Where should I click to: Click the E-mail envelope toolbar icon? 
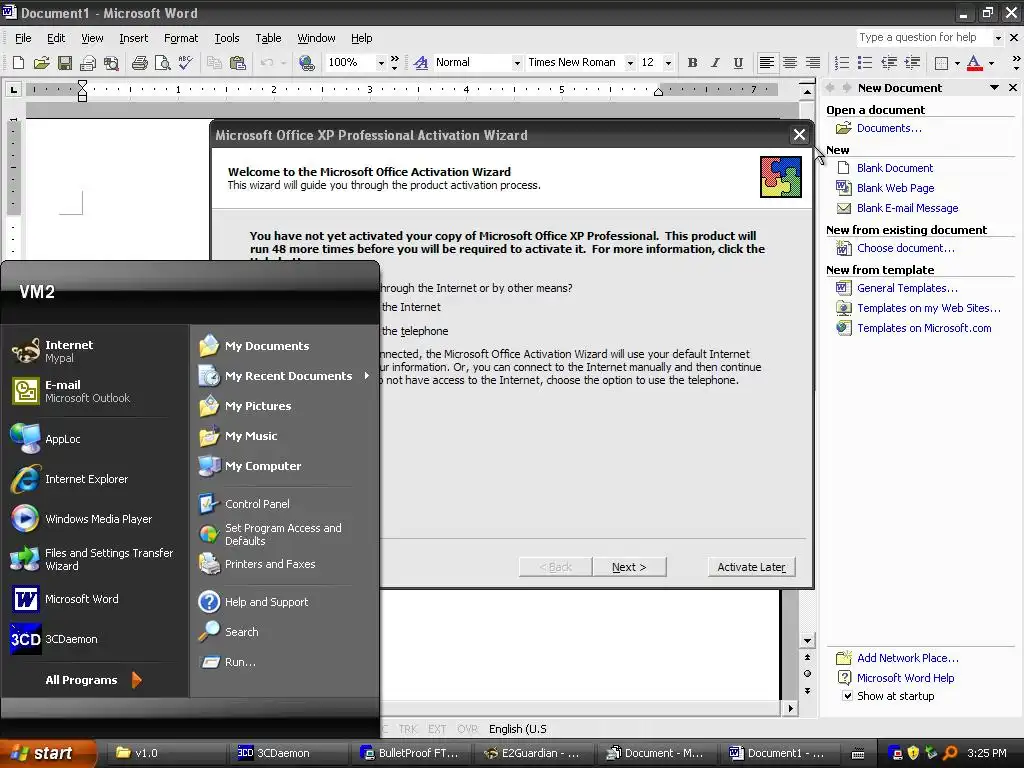[88, 63]
